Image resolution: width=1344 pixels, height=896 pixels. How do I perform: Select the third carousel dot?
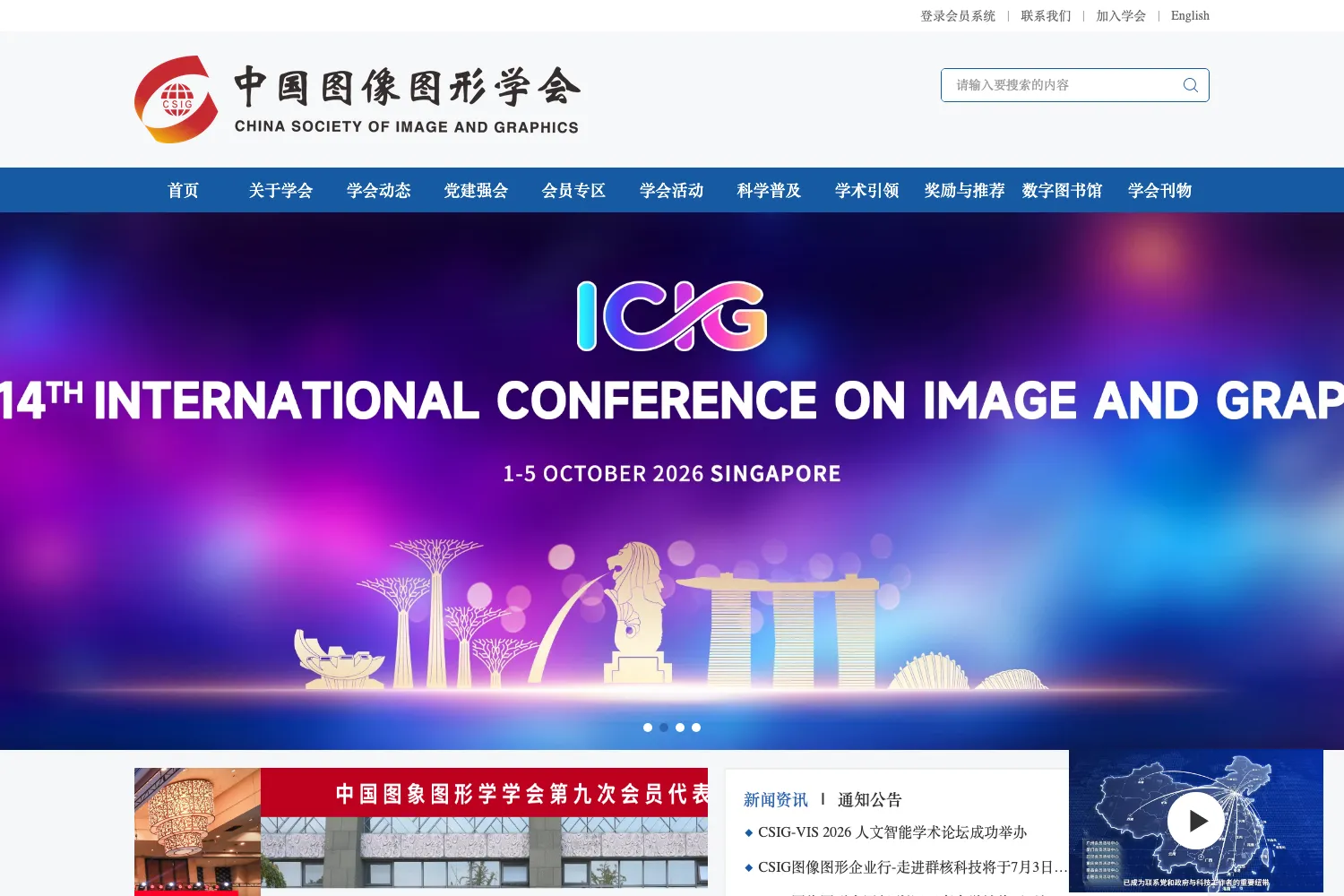(680, 728)
